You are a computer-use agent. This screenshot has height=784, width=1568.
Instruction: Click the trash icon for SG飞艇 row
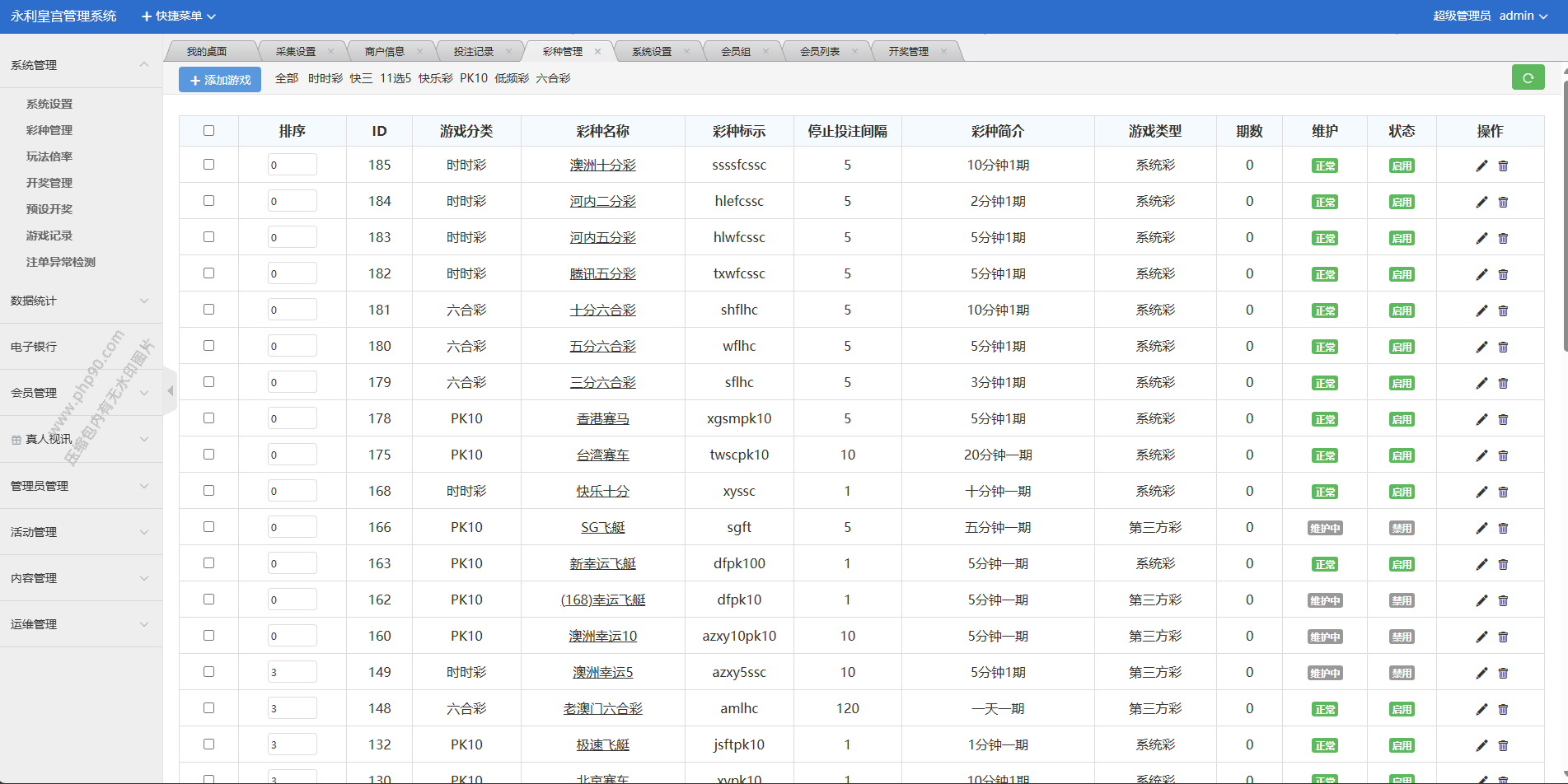[1503, 528]
